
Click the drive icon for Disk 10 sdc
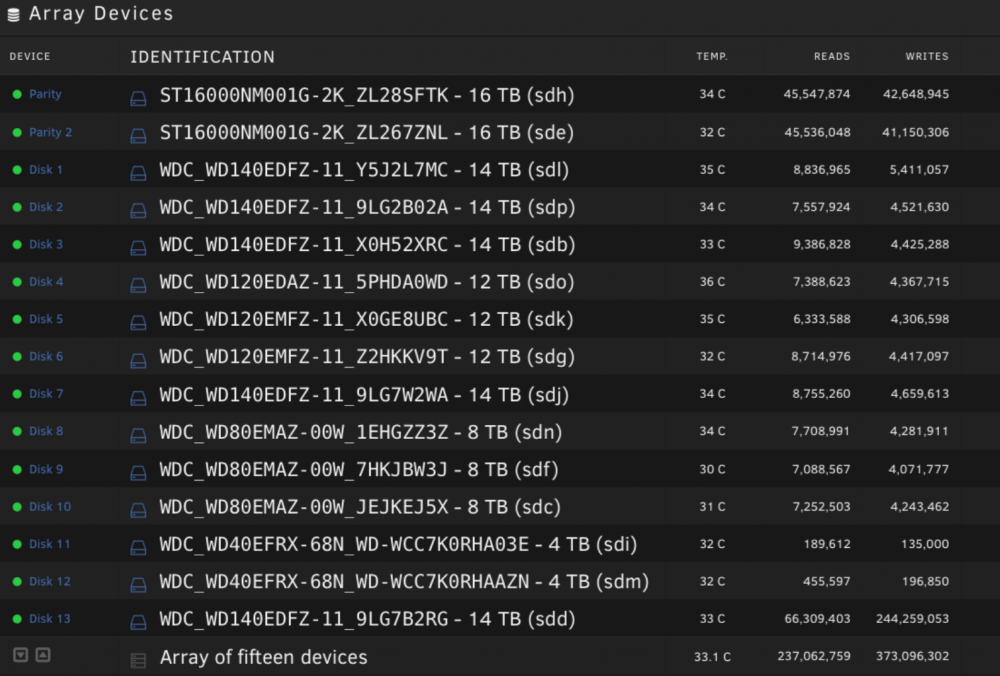coord(138,510)
